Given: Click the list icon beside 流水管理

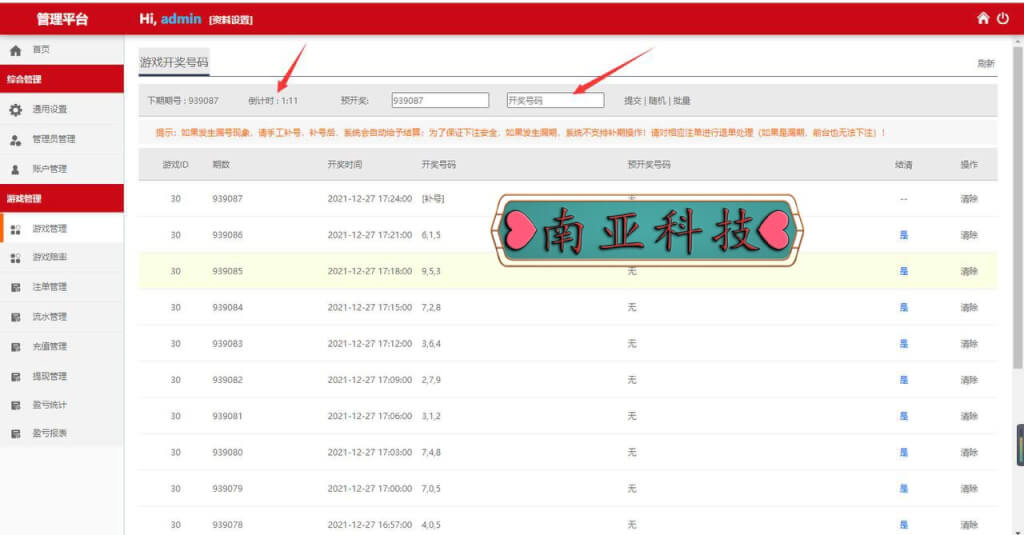Looking at the screenshot, I should [x=16, y=317].
